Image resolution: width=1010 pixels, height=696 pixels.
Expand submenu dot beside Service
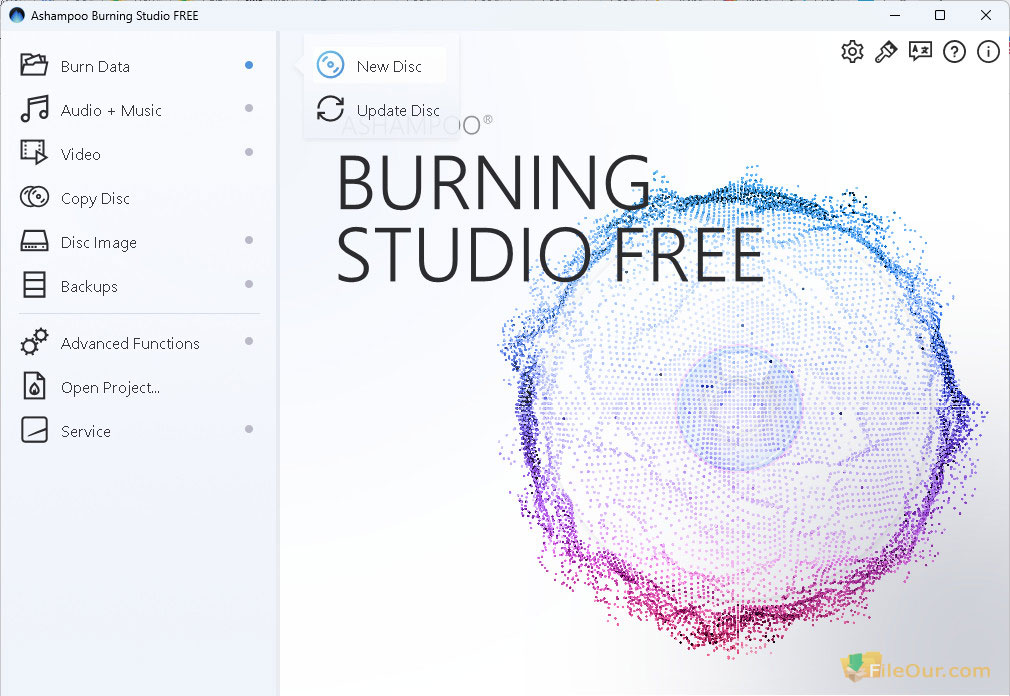pyautogui.click(x=249, y=429)
